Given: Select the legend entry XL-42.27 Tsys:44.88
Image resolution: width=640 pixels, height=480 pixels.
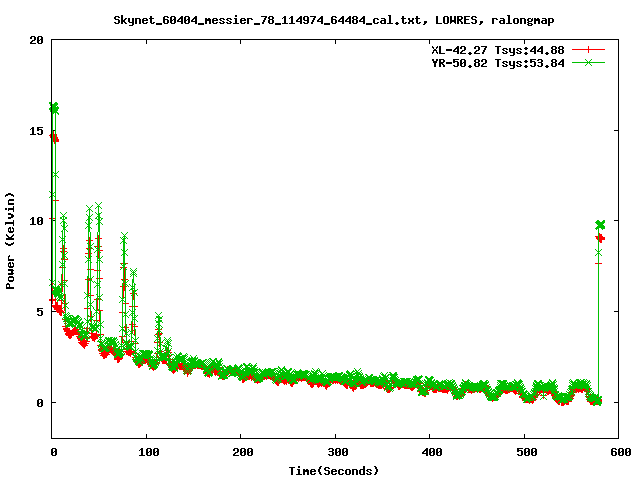Looking at the screenshot, I should click(498, 50).
